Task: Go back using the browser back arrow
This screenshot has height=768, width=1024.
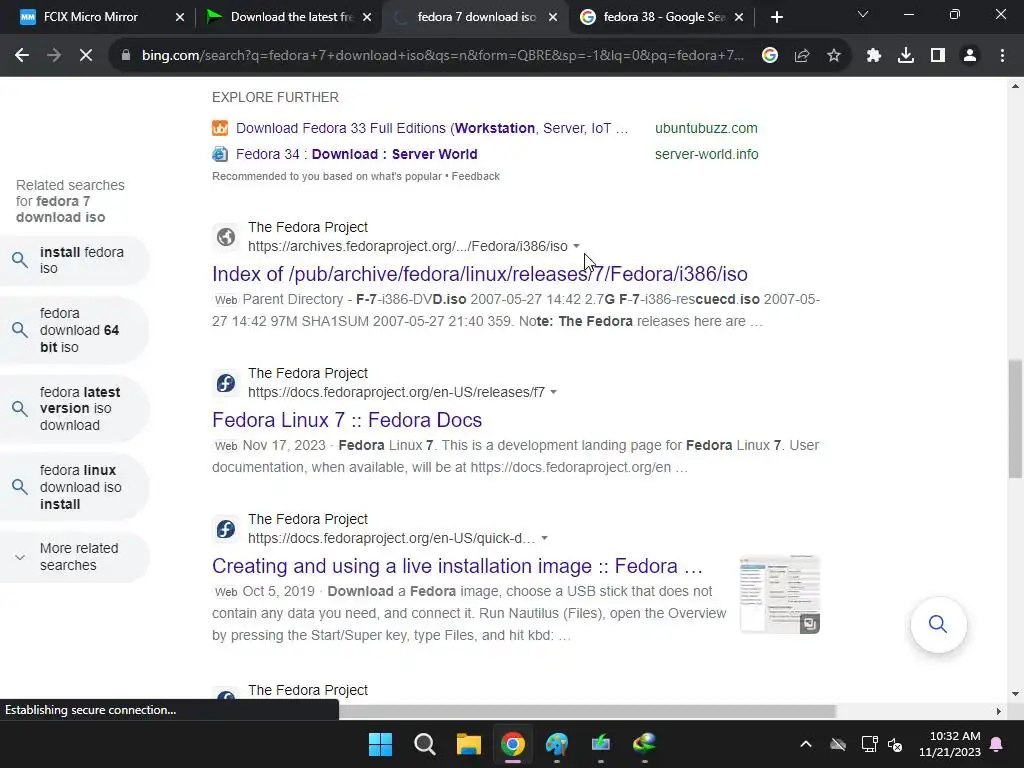Action: [x=22, y=56]
